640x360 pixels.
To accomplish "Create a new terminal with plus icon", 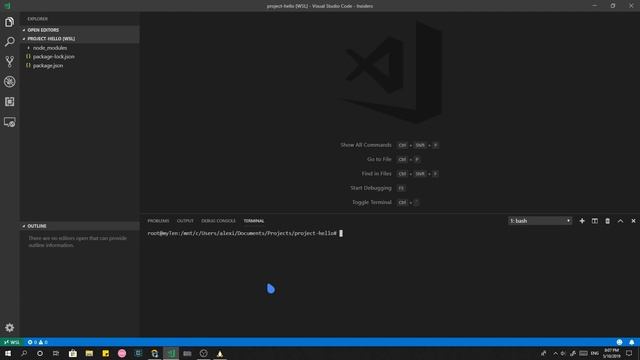I will point(582,221).
